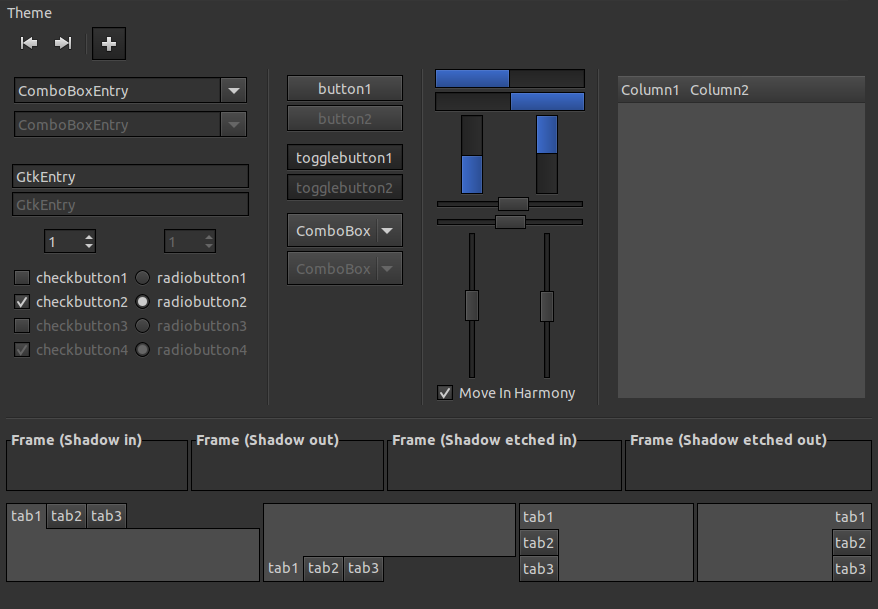
Task: Switch to tab2 in the top-tabbed notebook
Action: [x=67, y=516]
